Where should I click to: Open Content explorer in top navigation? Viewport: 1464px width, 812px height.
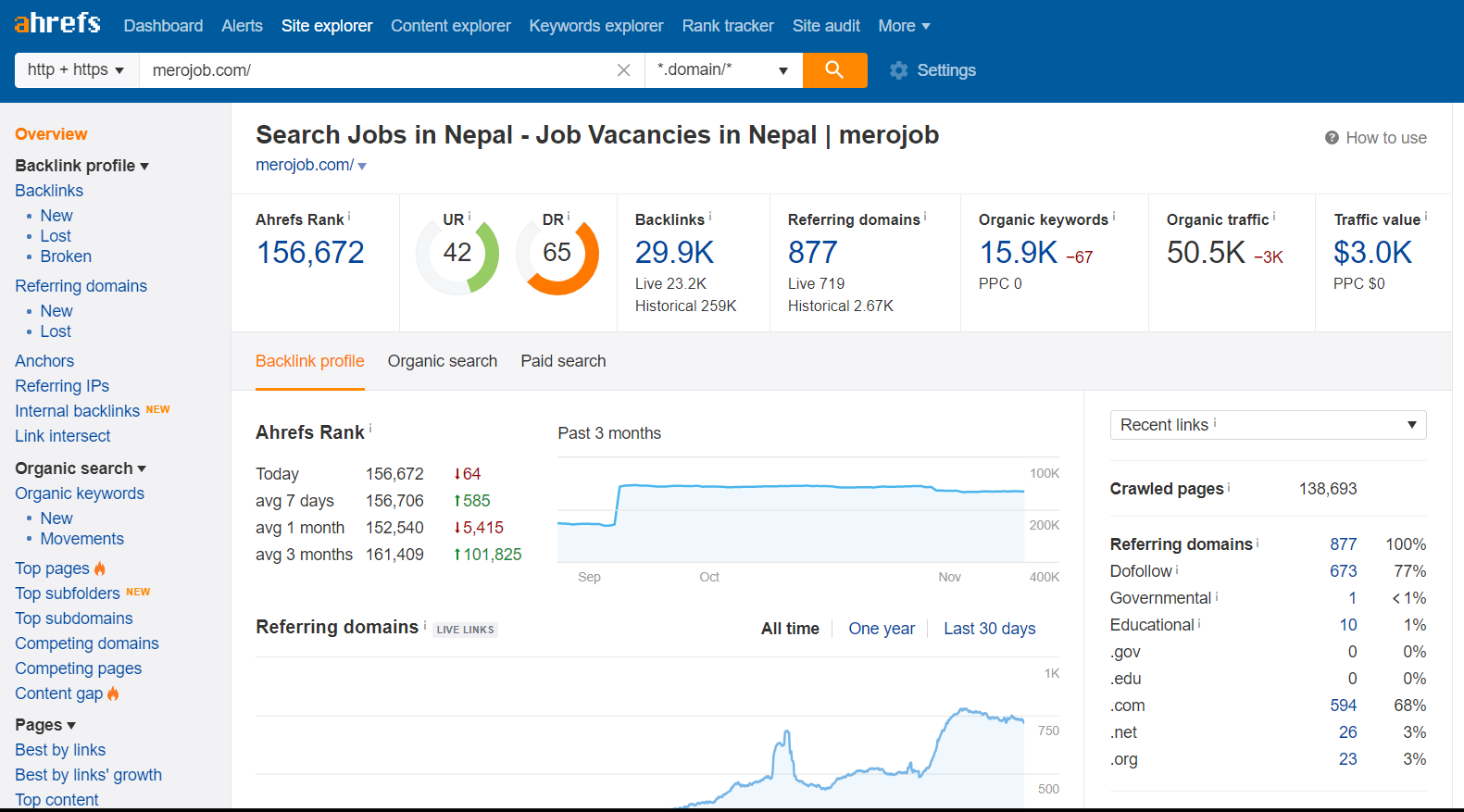[x=450, y=26]
